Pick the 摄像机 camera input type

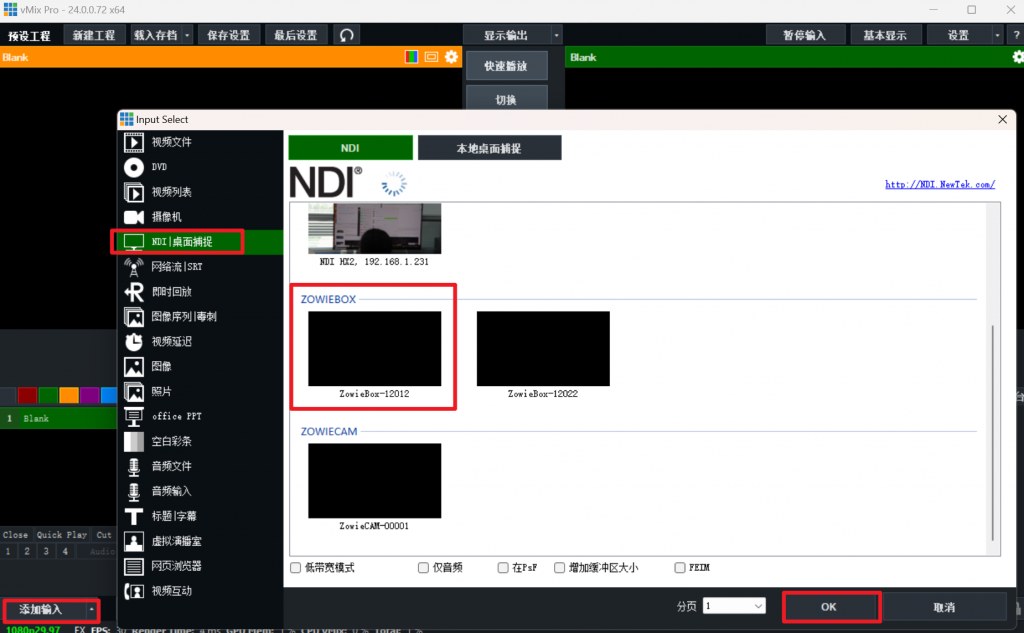coord(200,217)
